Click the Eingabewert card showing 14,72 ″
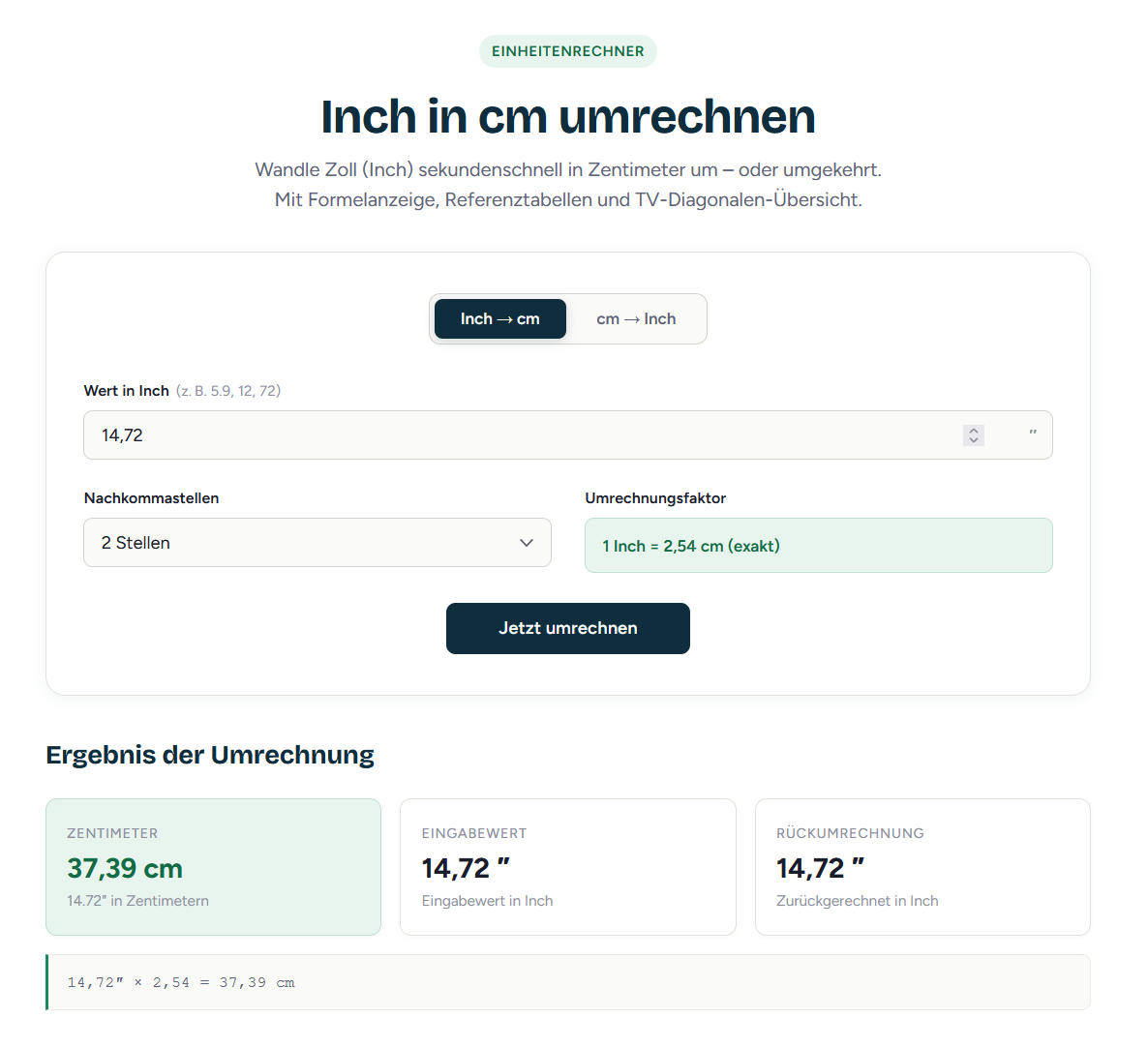This screenshot has width=1148, height=1048. [567, 867]
